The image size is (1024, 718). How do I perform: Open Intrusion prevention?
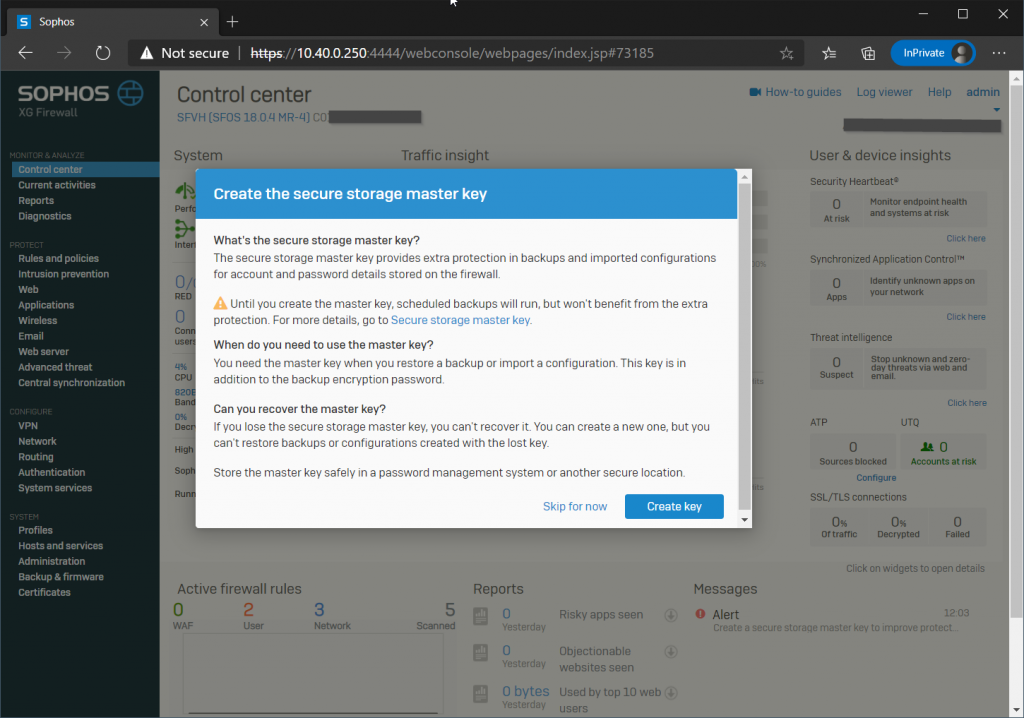click(63, 274)
